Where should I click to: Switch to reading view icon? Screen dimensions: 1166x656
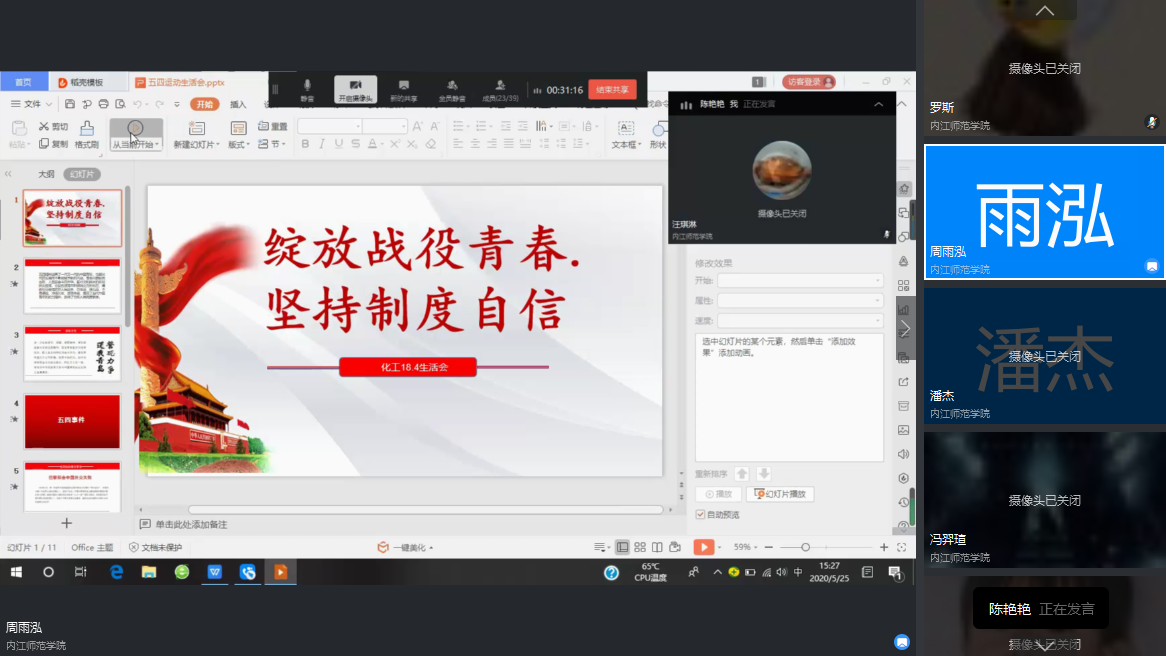click(657, 547)
